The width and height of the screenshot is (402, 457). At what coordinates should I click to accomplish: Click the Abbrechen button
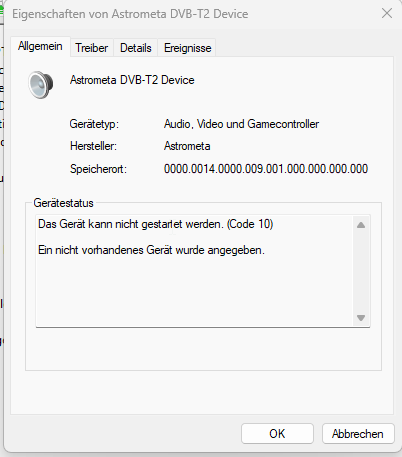358,434
